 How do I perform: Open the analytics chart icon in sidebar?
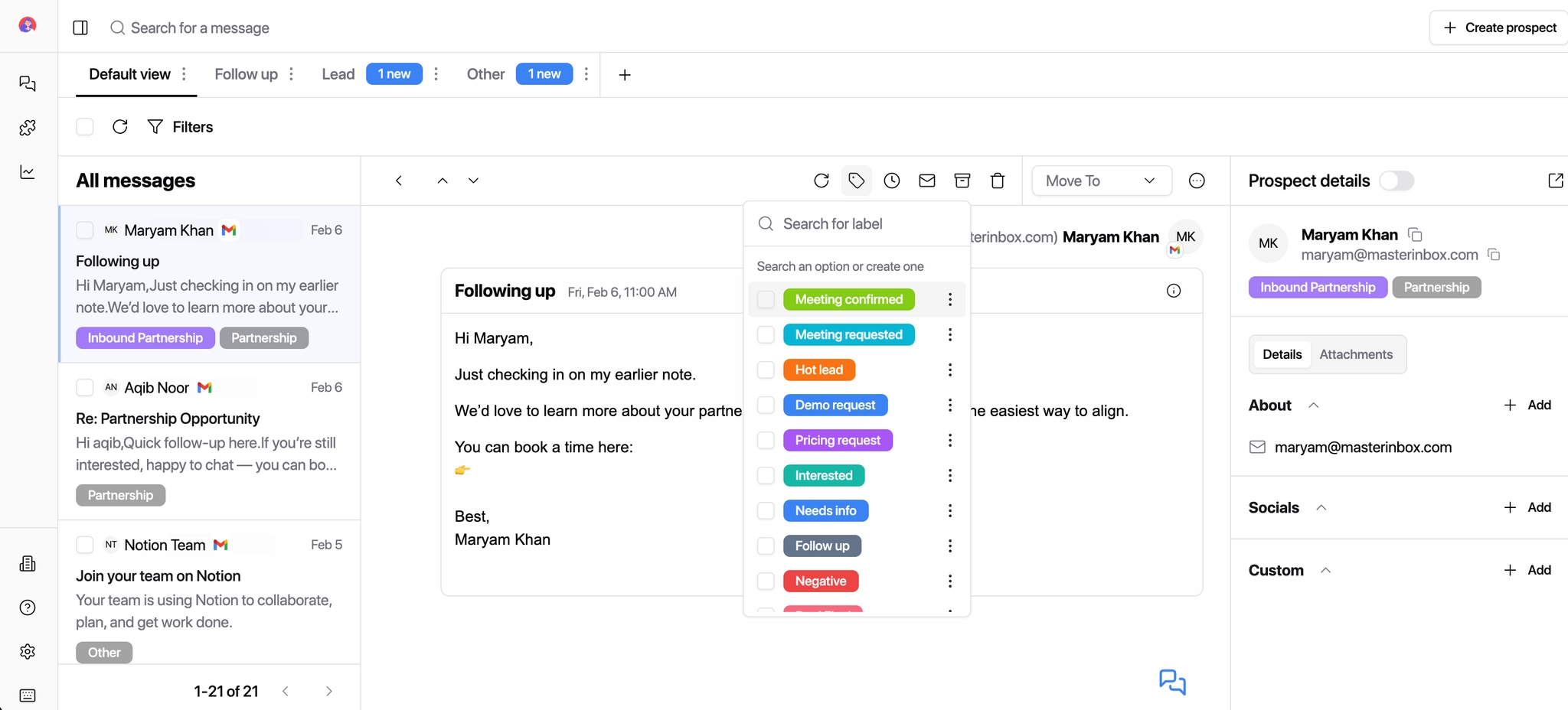click(x=28, y=172)
